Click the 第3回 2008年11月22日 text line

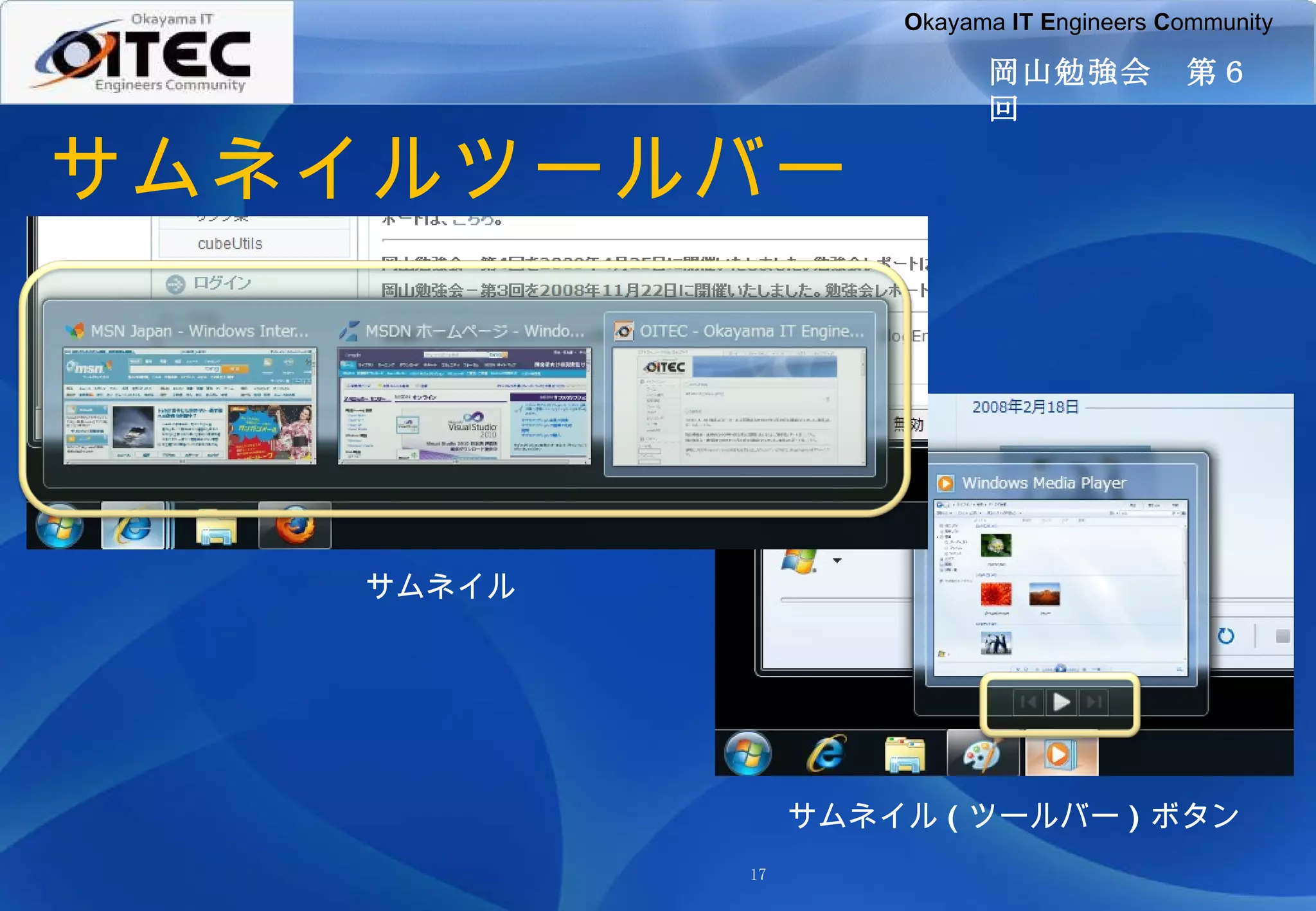coord(654,290)
